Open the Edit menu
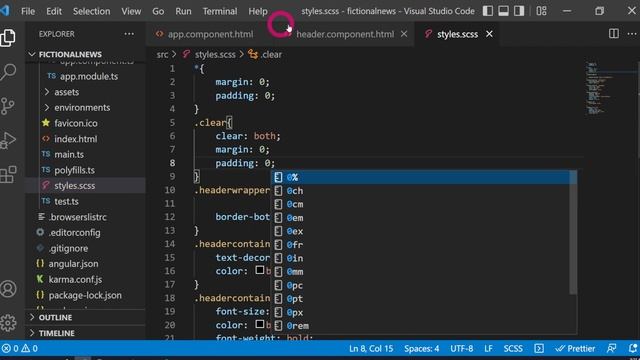Viewport: 640px width, 360px height. [53, 11]
